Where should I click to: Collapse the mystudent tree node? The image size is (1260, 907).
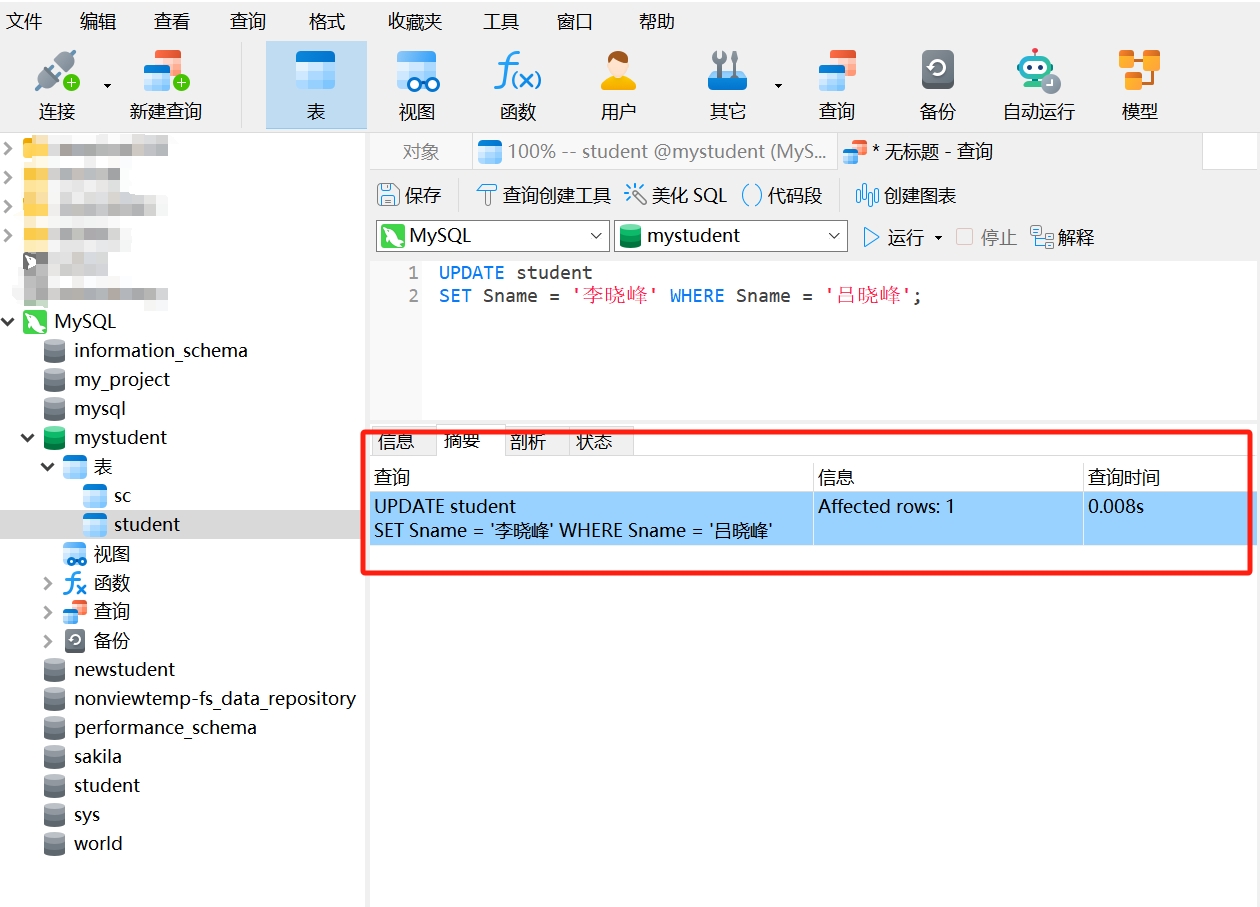(28, 437)
